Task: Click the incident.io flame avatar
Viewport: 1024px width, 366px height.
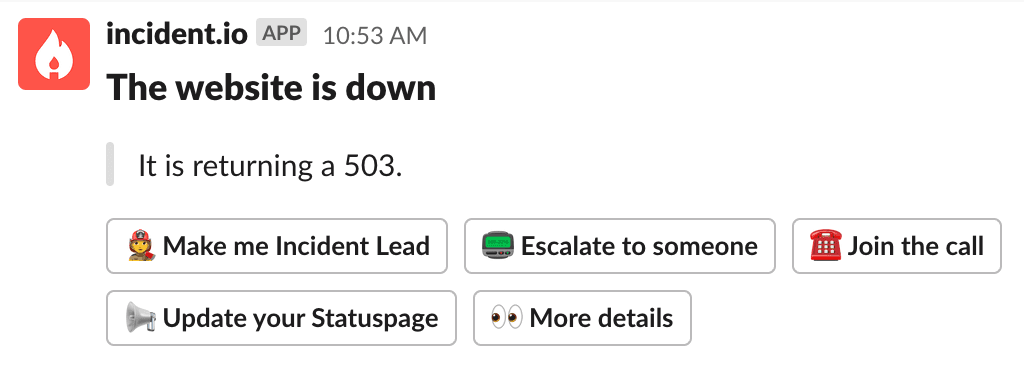Action: coord(54,54)
